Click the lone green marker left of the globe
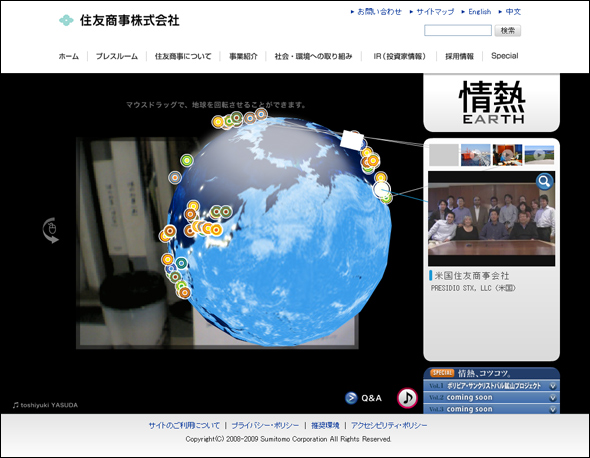 coord(186,161)
